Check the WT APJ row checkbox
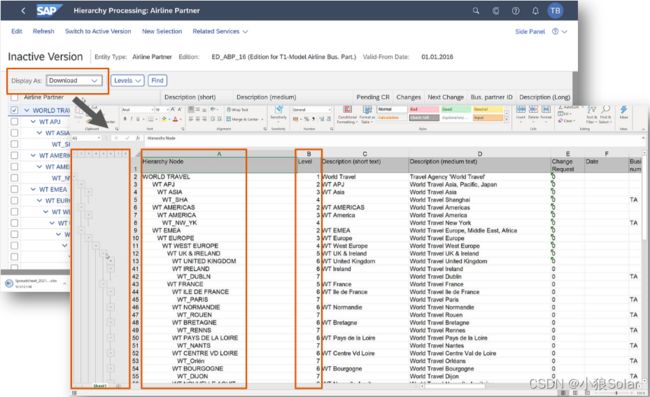The height and width of the screenshot is (397, 650). (14, 122)
